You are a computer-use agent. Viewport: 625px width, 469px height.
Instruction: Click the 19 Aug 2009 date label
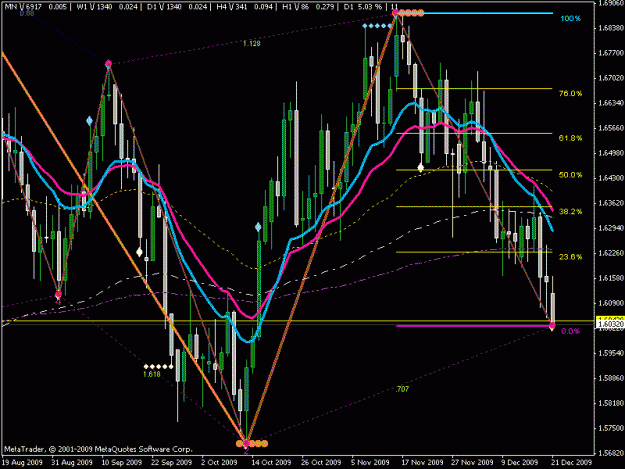pyautogui.click(x=22, y=462)
